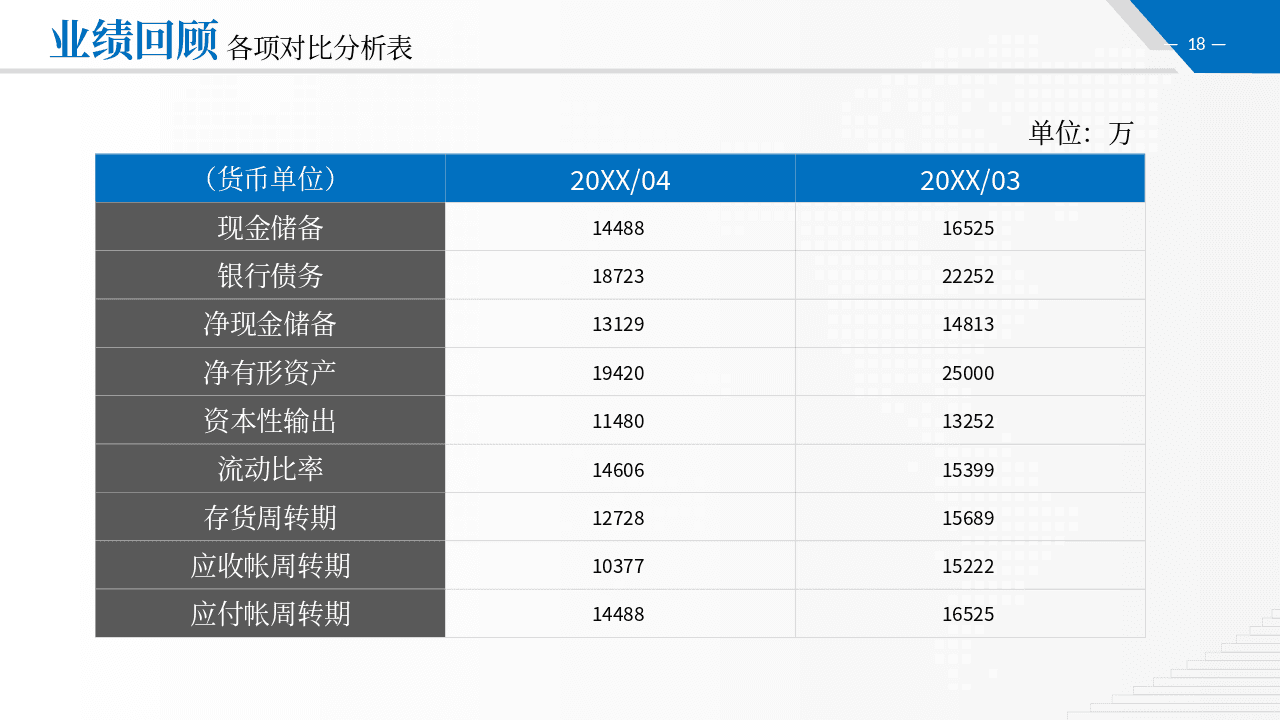Select the 12728 table cell
This screenshot has height=720, width=1280.
click(620, 517)
